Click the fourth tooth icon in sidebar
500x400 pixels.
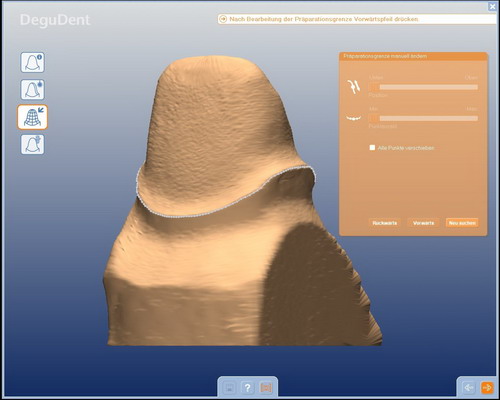[32, 144]
